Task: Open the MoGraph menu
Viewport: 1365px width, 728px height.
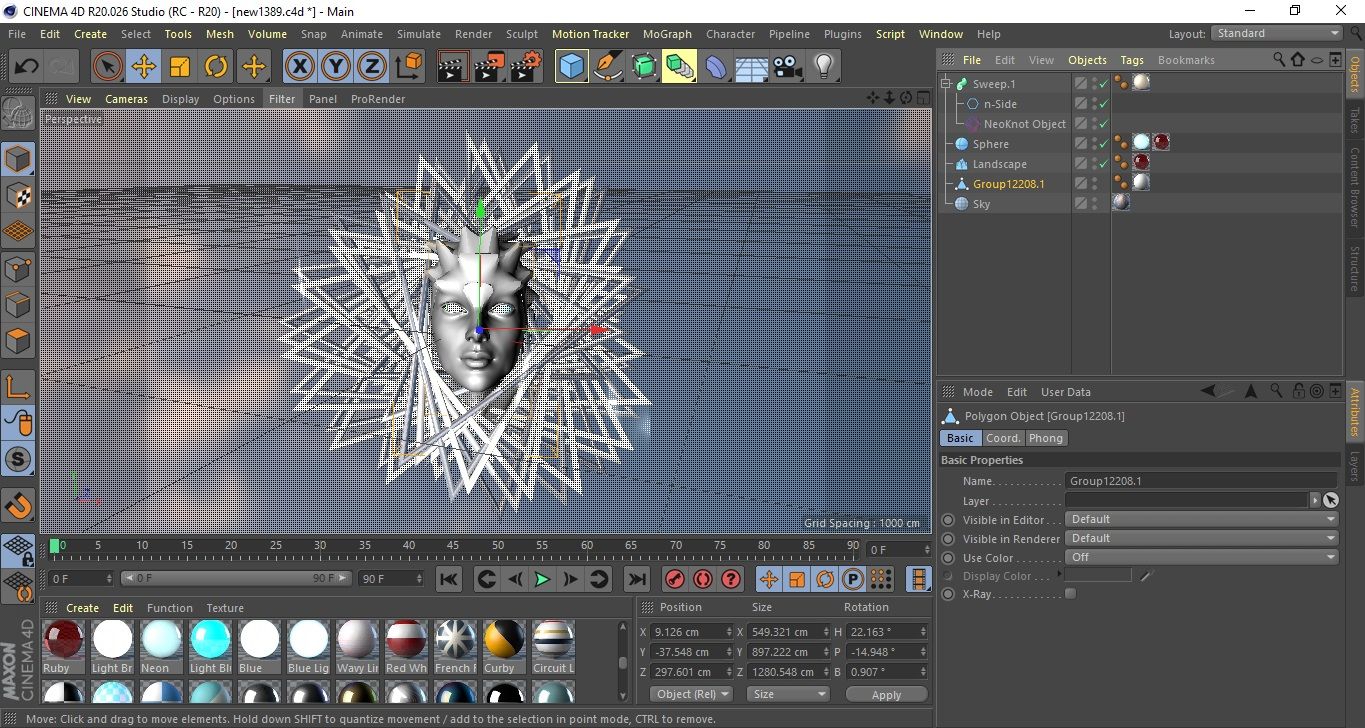Action: 667,34
